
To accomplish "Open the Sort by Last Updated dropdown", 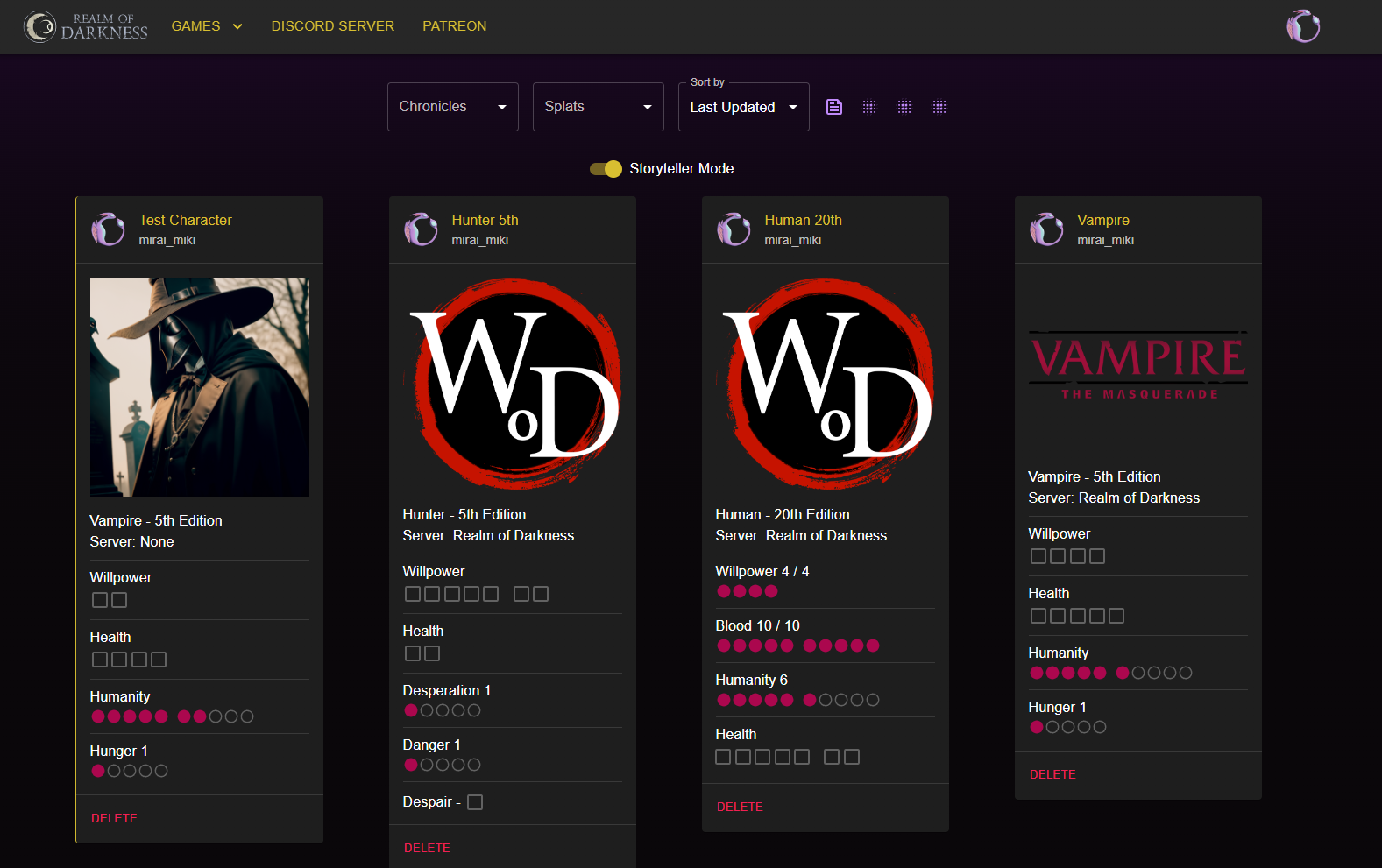I will click(743, 107).
